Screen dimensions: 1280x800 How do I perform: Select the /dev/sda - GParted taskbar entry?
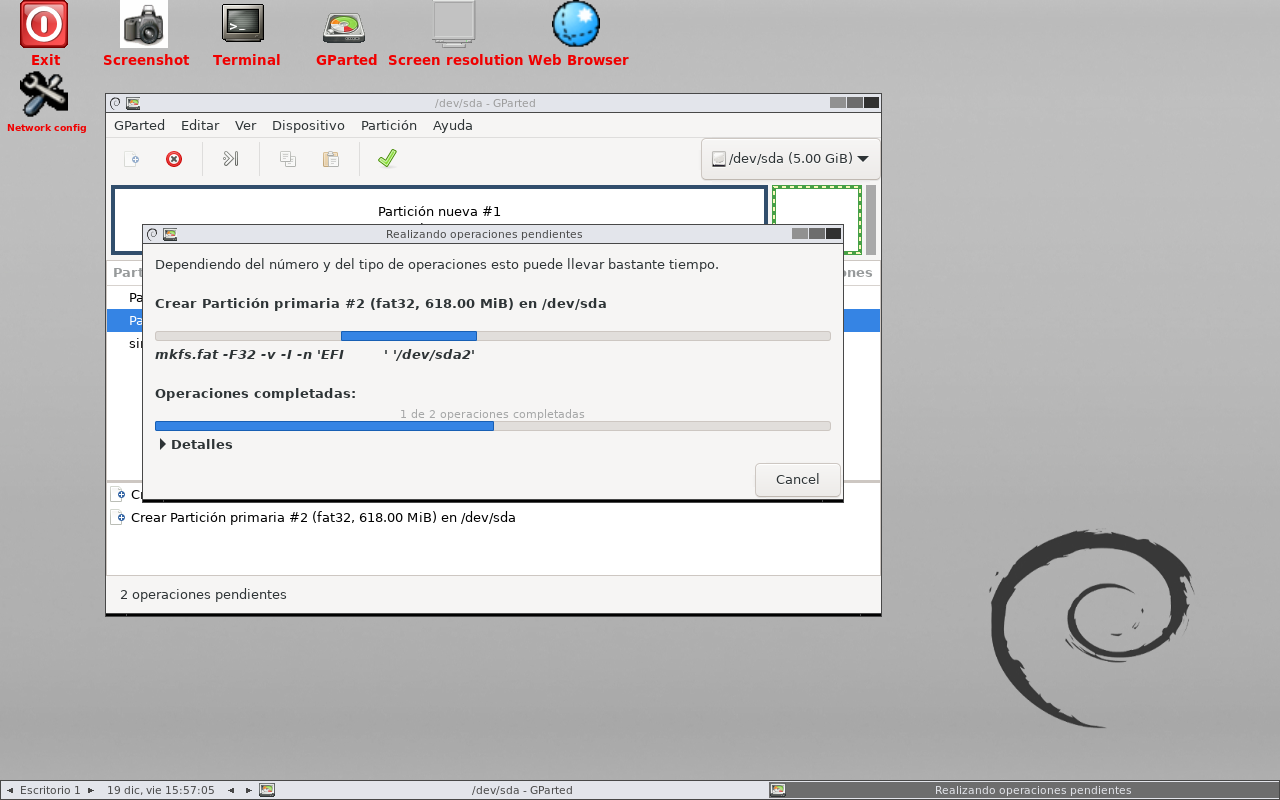tap(521, 790)
